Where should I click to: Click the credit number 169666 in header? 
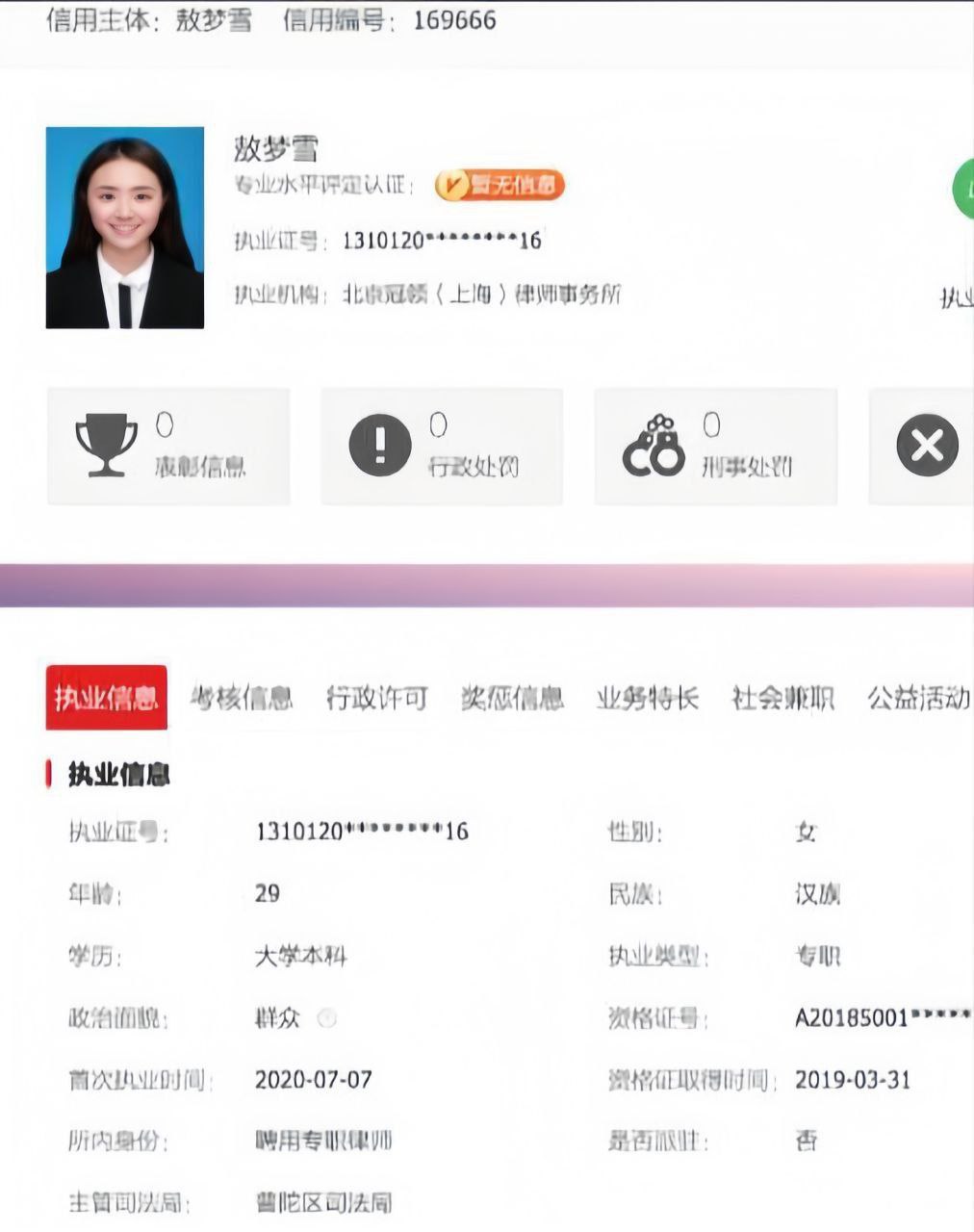coord(454,20)
